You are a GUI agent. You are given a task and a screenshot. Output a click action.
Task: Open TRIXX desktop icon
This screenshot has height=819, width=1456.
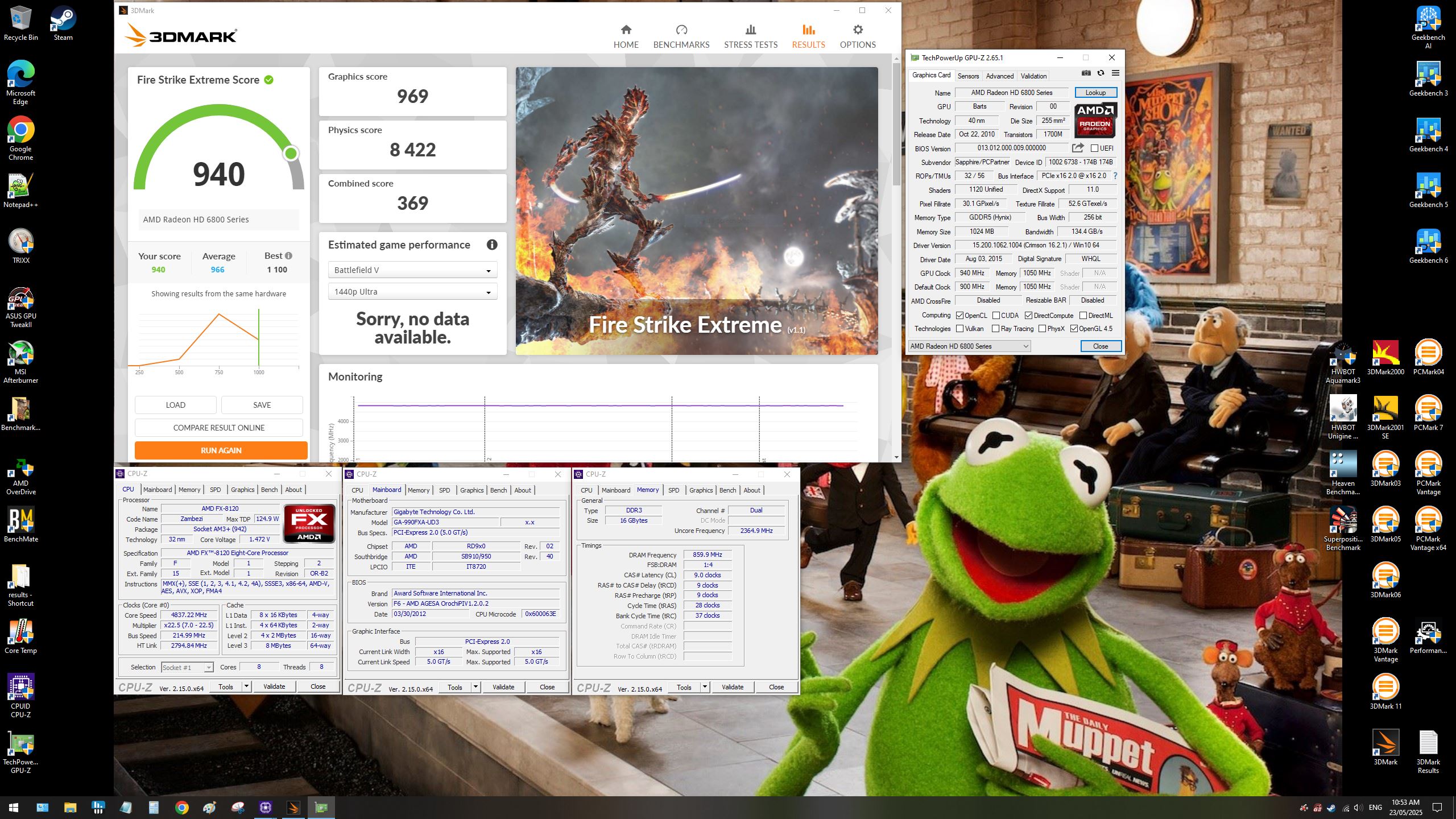click(21, 246)
